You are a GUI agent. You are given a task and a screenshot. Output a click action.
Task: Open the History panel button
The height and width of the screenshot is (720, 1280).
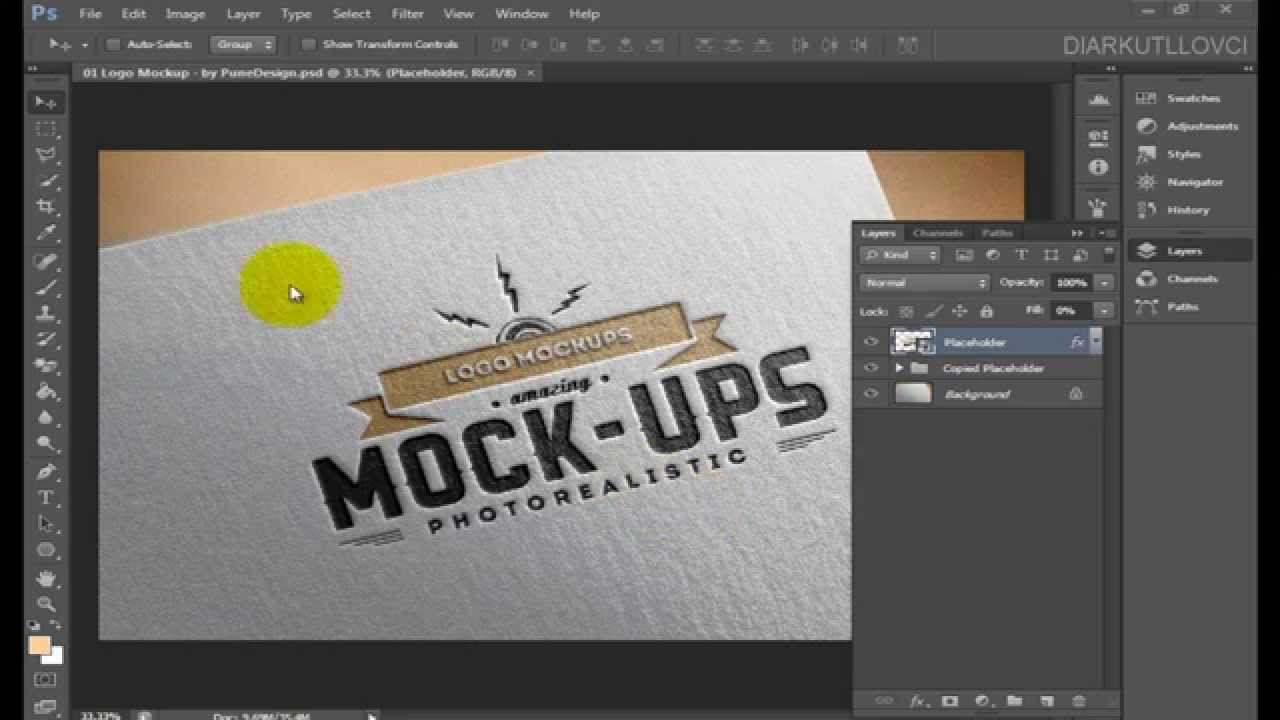[1188, 210]
